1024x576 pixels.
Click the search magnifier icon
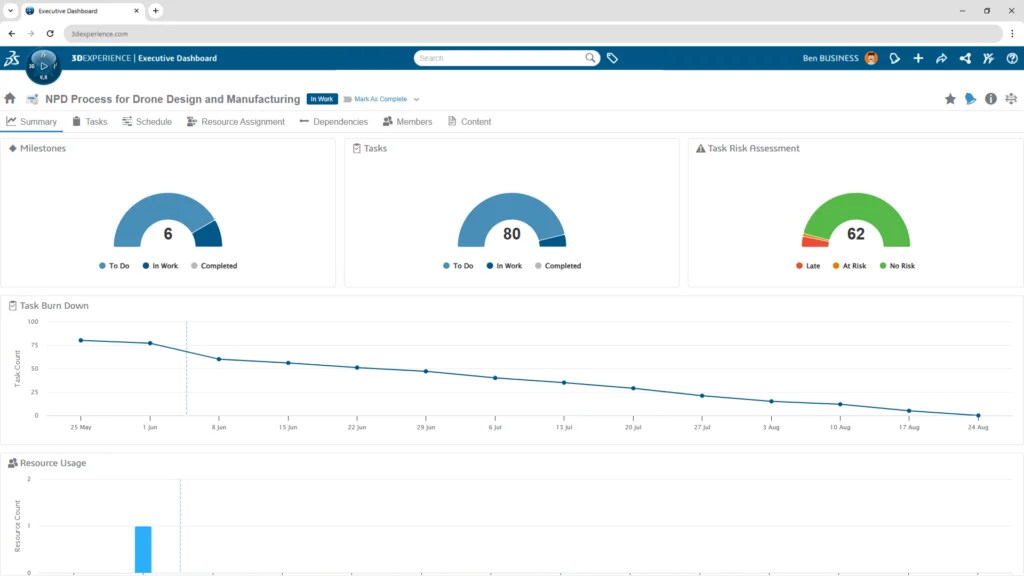pos(590,58)
